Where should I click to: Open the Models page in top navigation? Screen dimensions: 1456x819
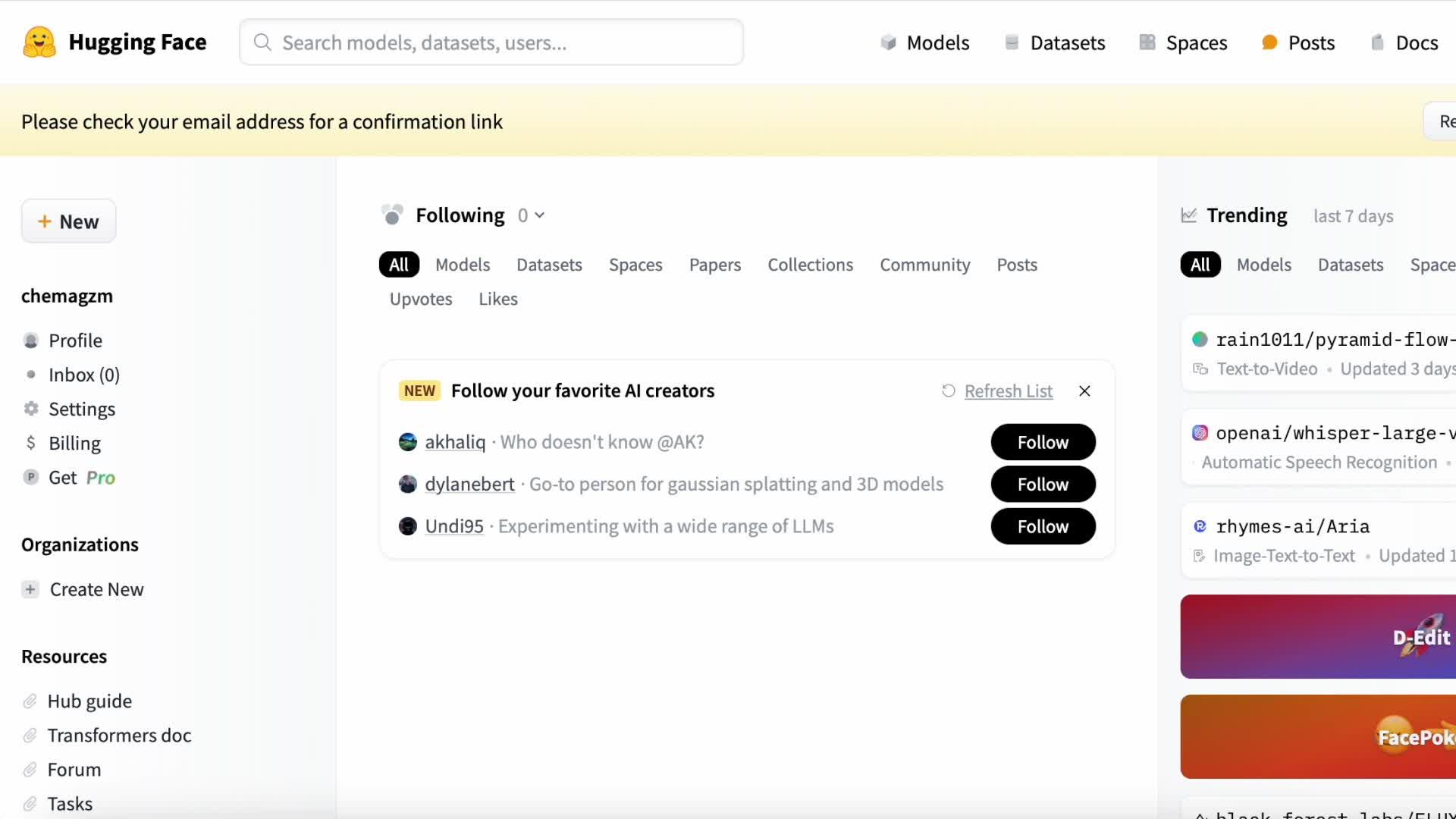point(925,43)
